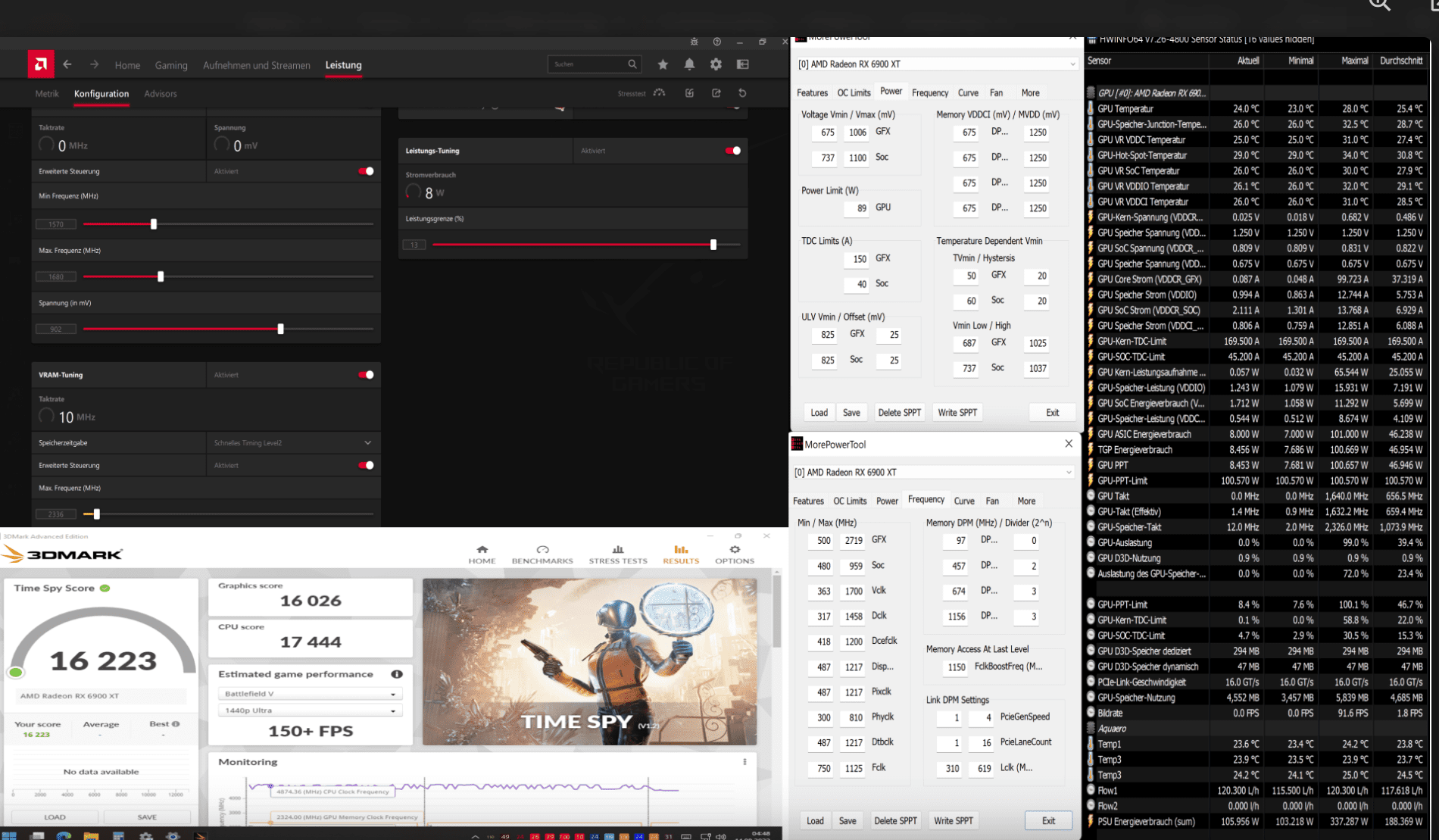Click the Leistungsgrenze (%) slider handle
Image resolution: width=1439 pixels, height=840 pixels.
[x=713, y=245]
